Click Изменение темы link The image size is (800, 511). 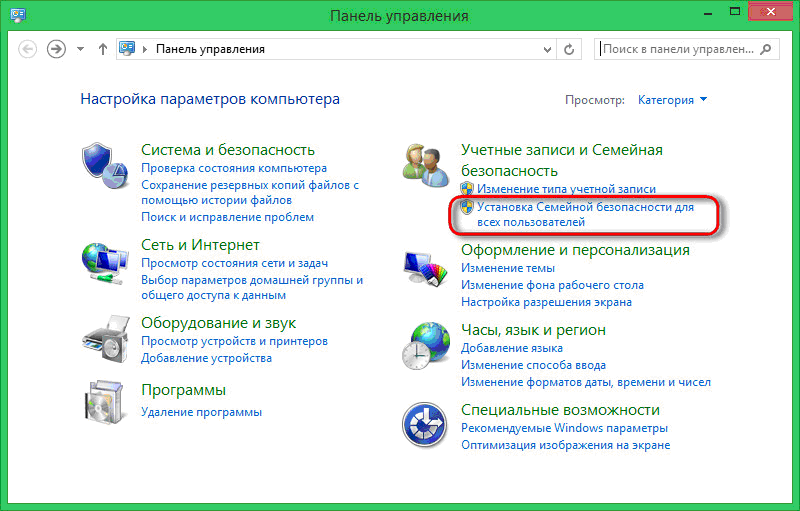pos(508,268)
